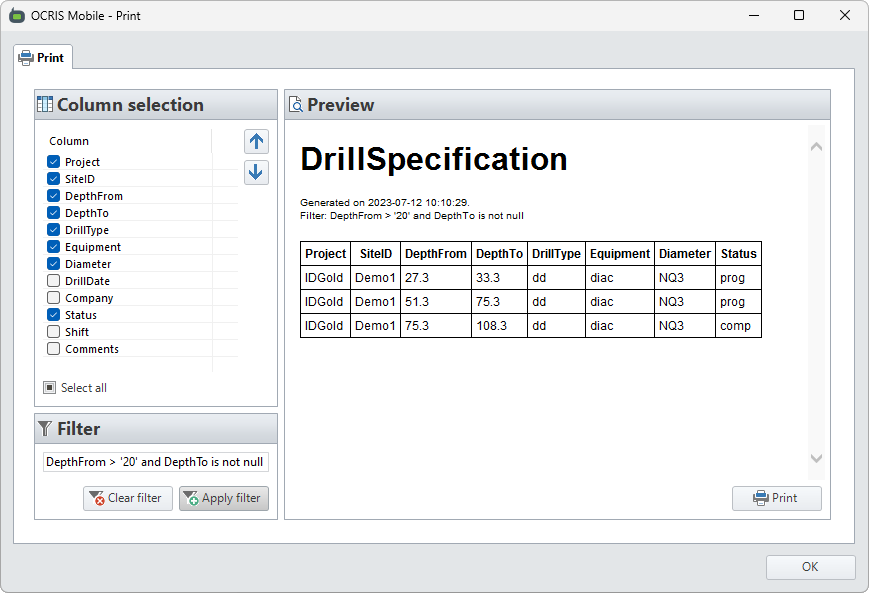Uncheck the Project column checkbox
This screenshot has width=869, height=593.
pyautogui.click(x=54, y=162)
